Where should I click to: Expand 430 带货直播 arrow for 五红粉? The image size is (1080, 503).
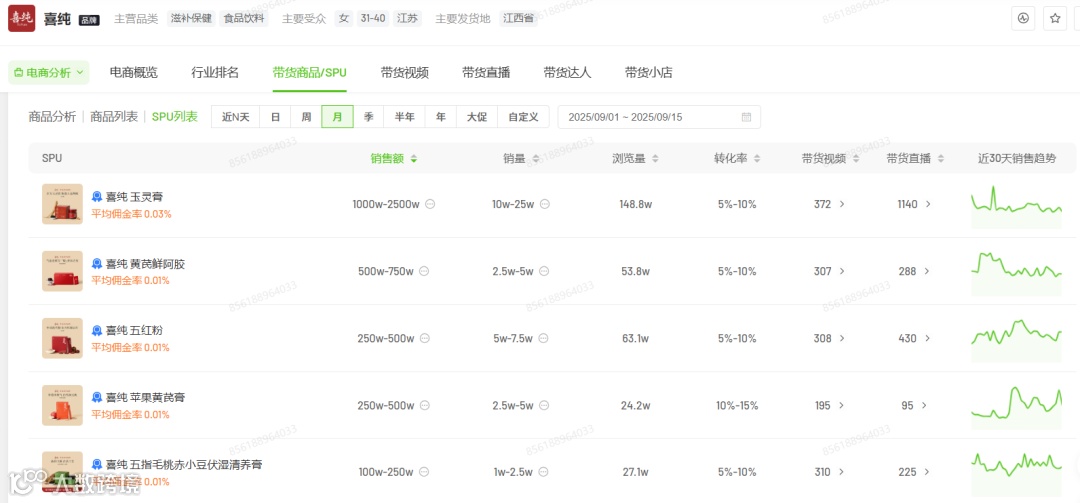click(928, 338)
